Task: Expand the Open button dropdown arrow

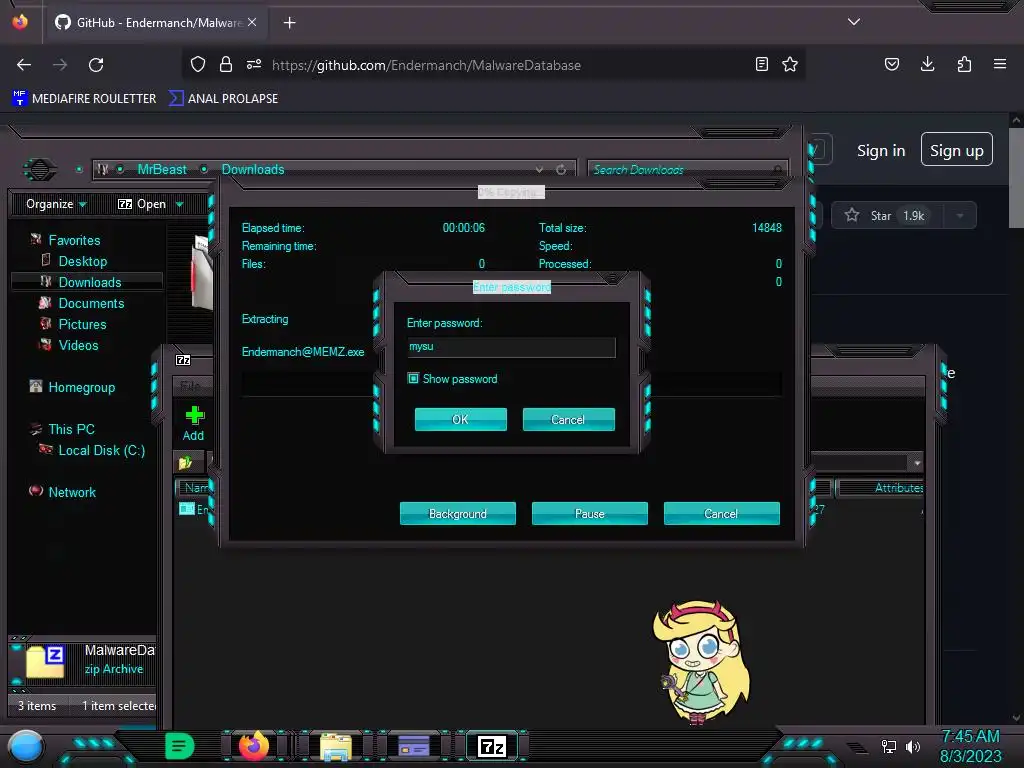Action: click(x=180, y=205)
